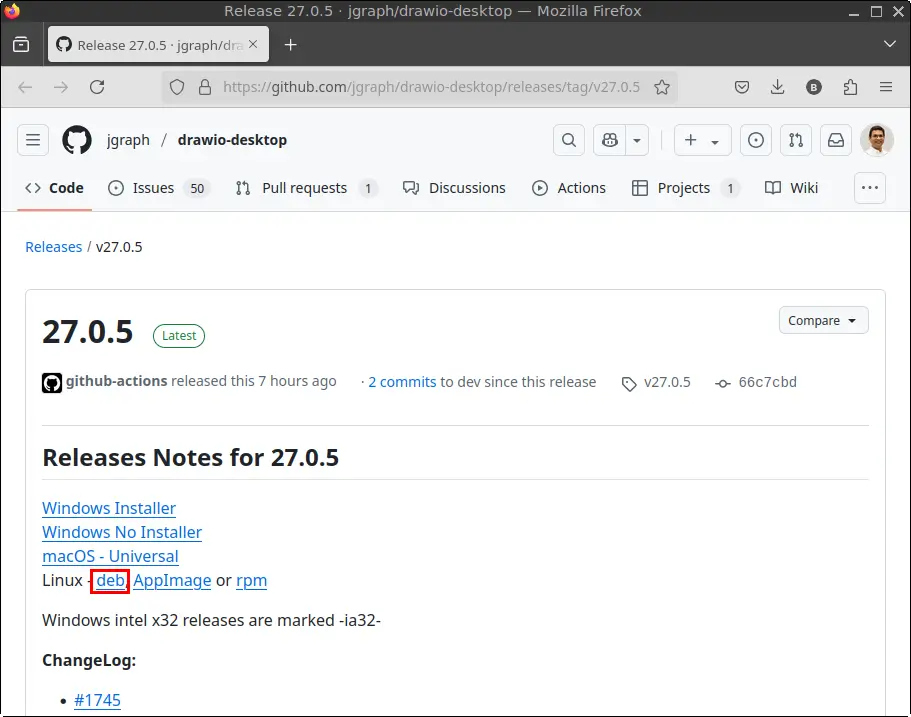This screenshot has width=911, height=717.
Task: Open the Create new plus dropdown
Action: (702, 140)
